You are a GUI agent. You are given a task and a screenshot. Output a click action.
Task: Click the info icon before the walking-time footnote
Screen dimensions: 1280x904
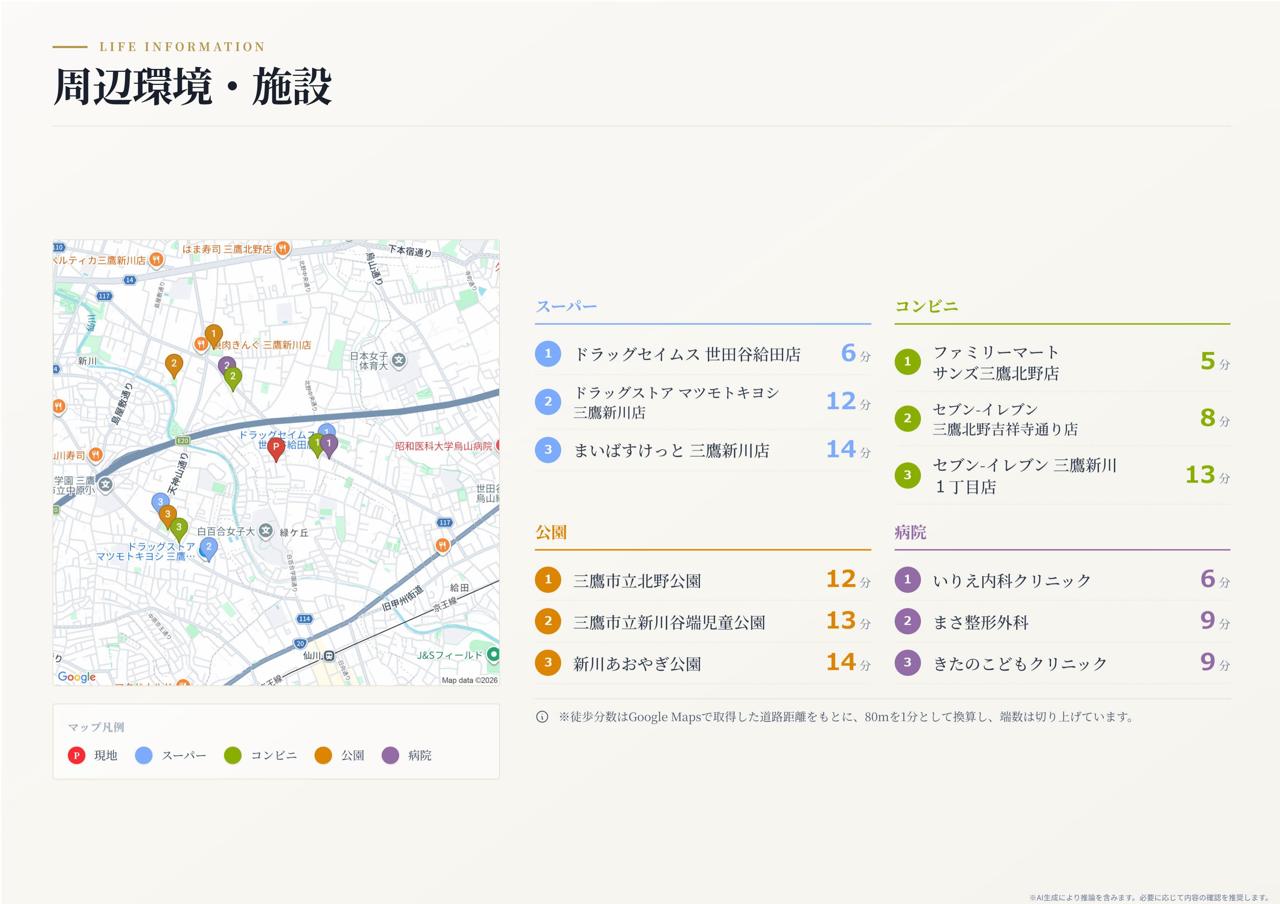tap(542, 716)
